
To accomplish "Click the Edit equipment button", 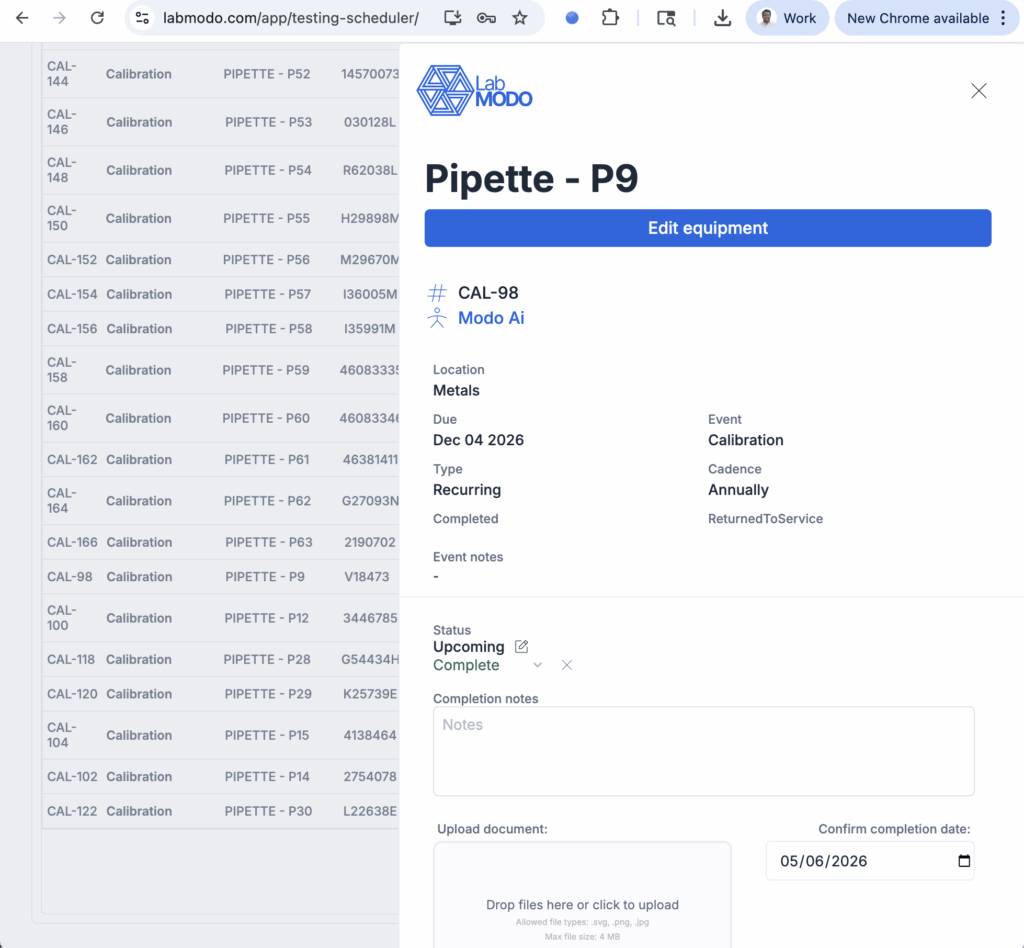I will coord(708,228).
